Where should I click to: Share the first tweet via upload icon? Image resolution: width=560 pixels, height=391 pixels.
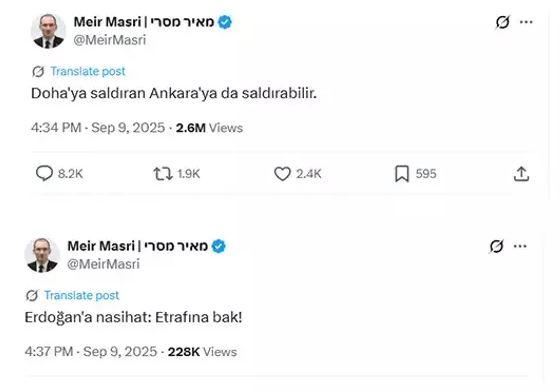click(x=521, y=174)
